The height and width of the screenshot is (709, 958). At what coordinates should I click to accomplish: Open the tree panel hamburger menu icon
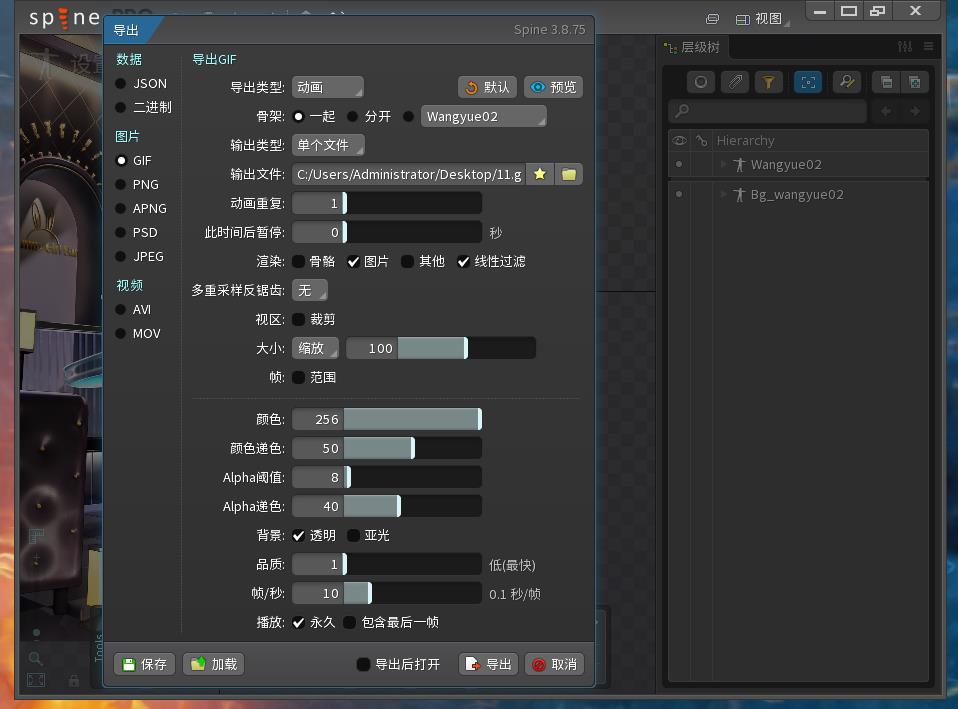point(928,46)
